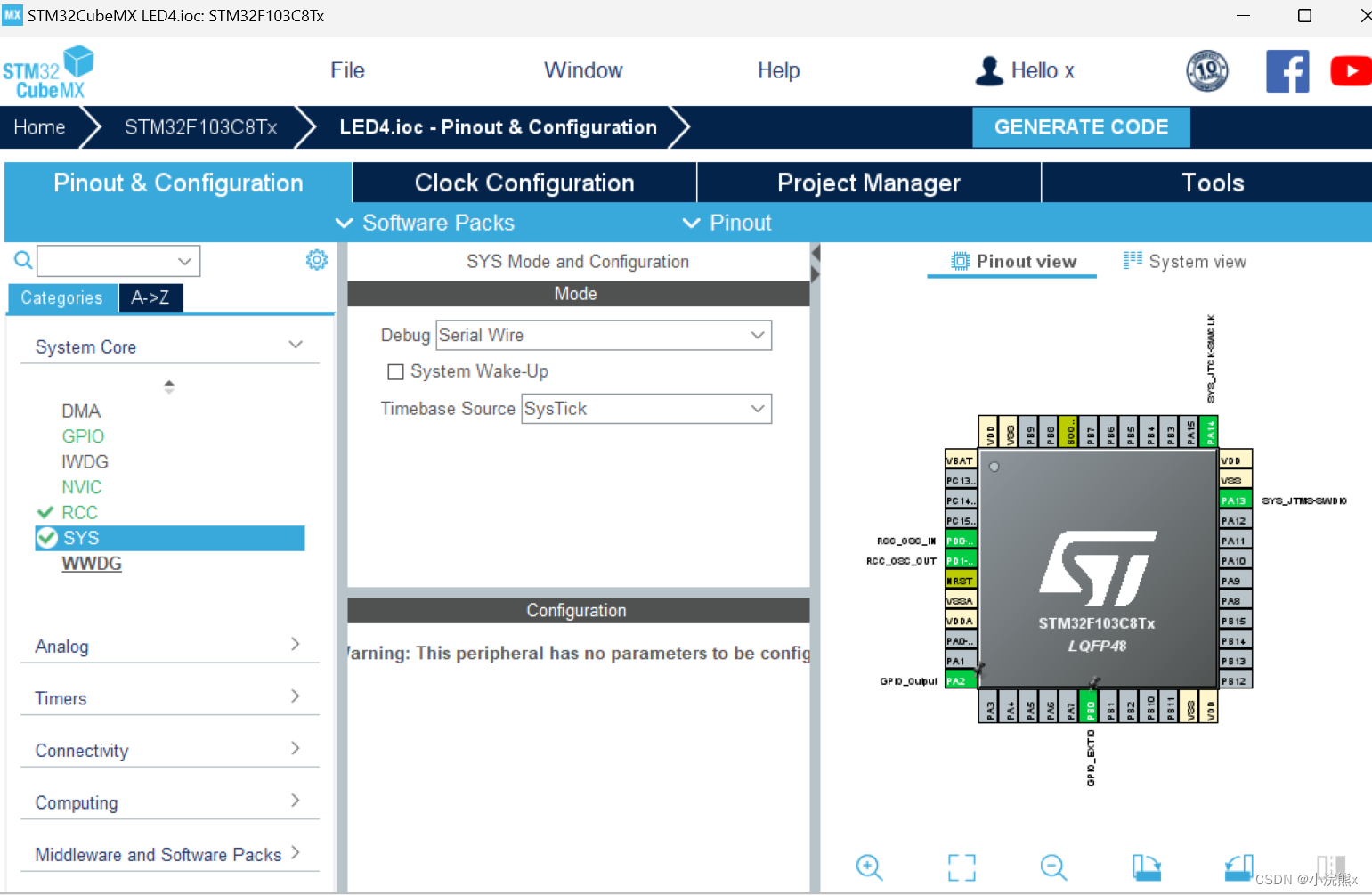The image size is (1372, 895).
Task: Collapse the System Core category
Action: pos(295,346)
